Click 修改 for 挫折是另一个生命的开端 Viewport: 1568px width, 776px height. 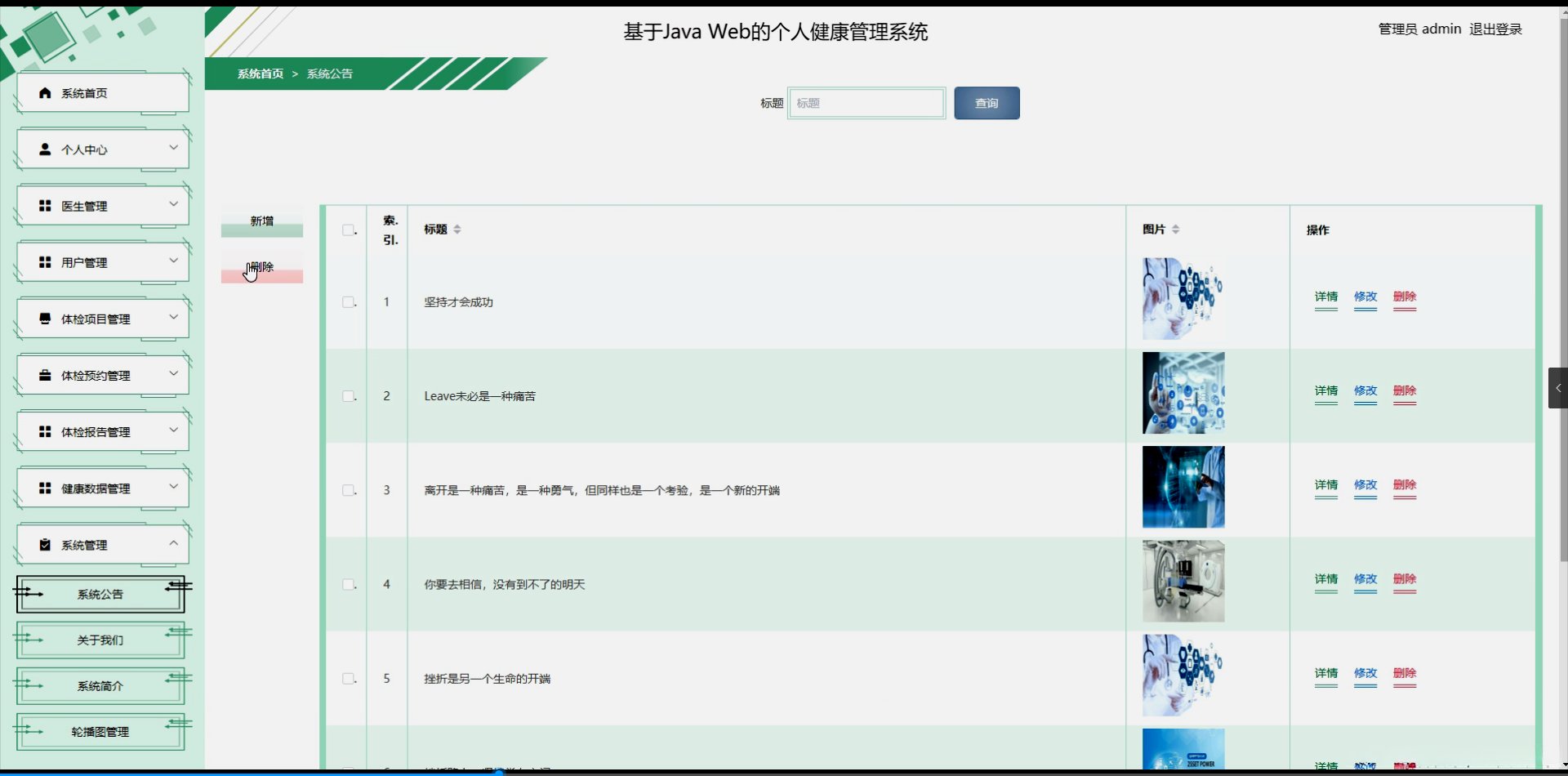coord(1365,674)
